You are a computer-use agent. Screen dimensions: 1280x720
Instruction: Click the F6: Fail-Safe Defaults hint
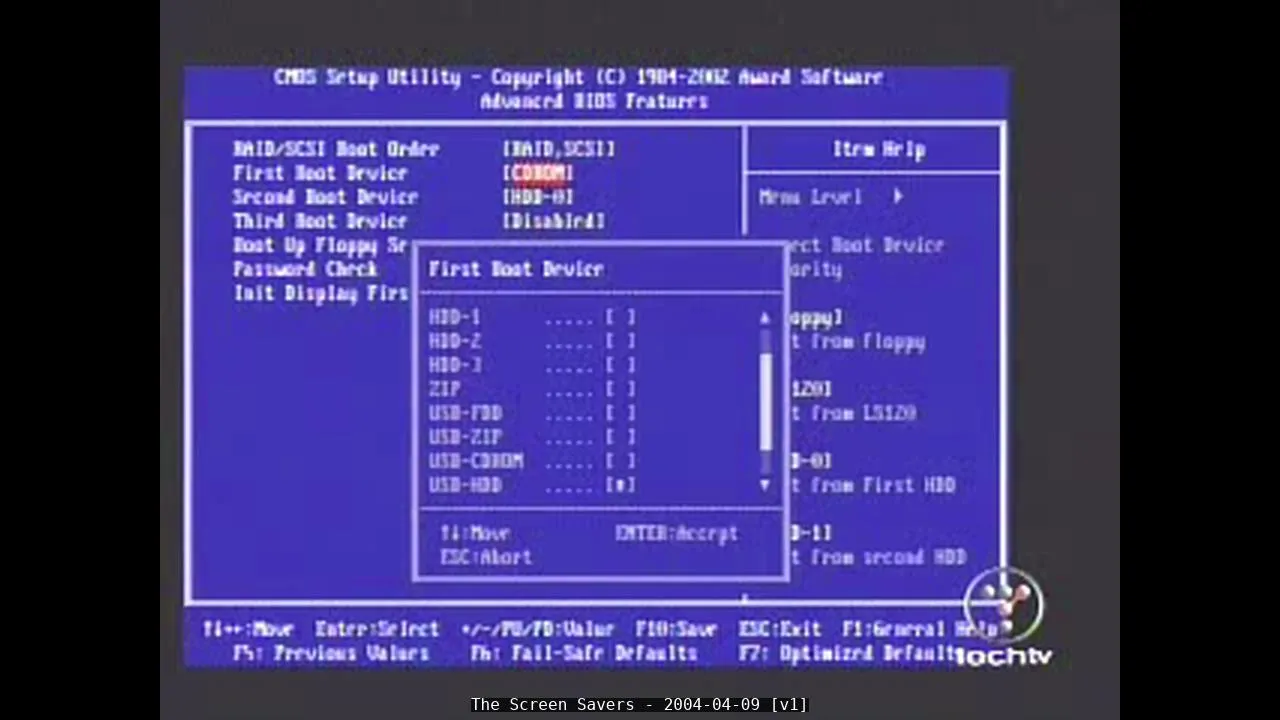(x=584, y=653)
